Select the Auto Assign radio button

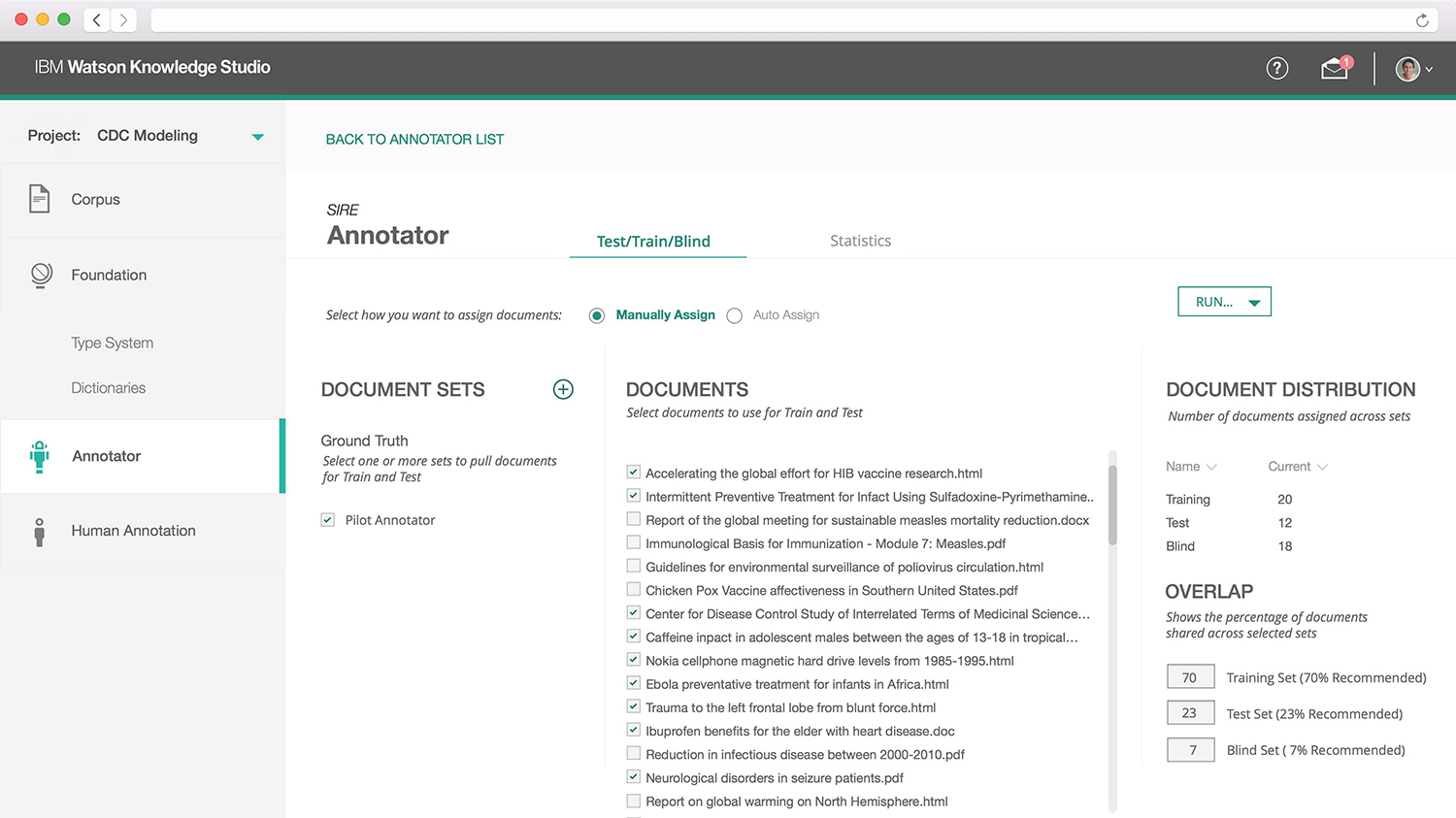pyautogui.click(x=735, y=315)
